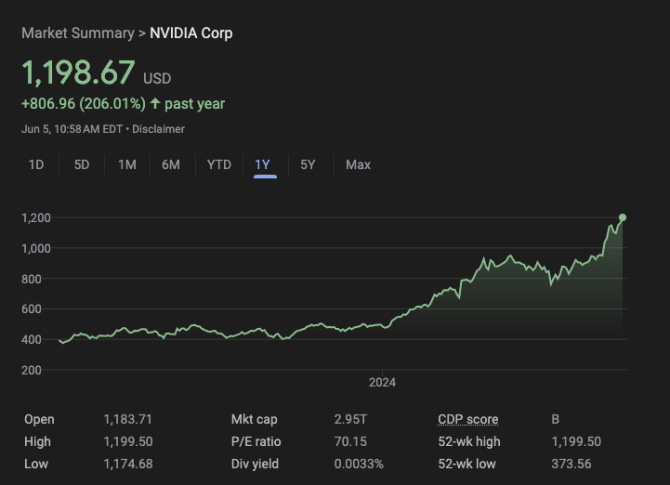The image size is (670, 485).
Task: Click the NVIDIA Corp title
Action: tap(191, 33)
